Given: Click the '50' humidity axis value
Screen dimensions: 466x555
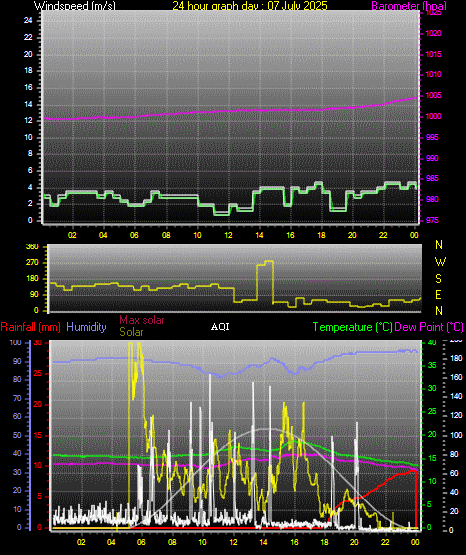Looking at the screenshot, I should (17, 435).
